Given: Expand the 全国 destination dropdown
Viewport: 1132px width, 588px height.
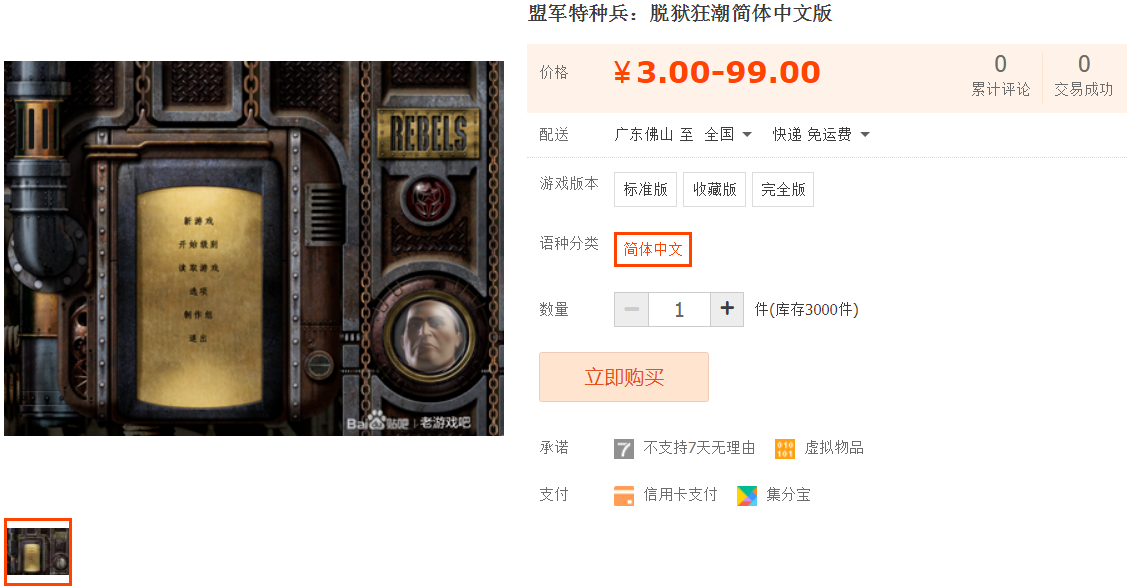Looking at the screenshot, I should pyautogui.click(x=728, y=134).
